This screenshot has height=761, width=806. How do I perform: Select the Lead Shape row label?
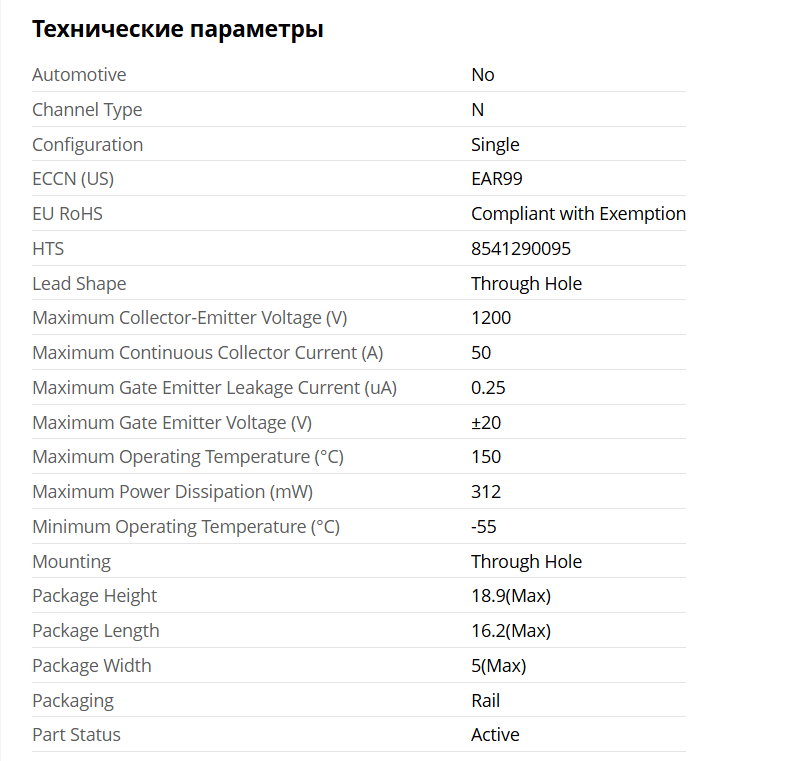coord(79,283)
